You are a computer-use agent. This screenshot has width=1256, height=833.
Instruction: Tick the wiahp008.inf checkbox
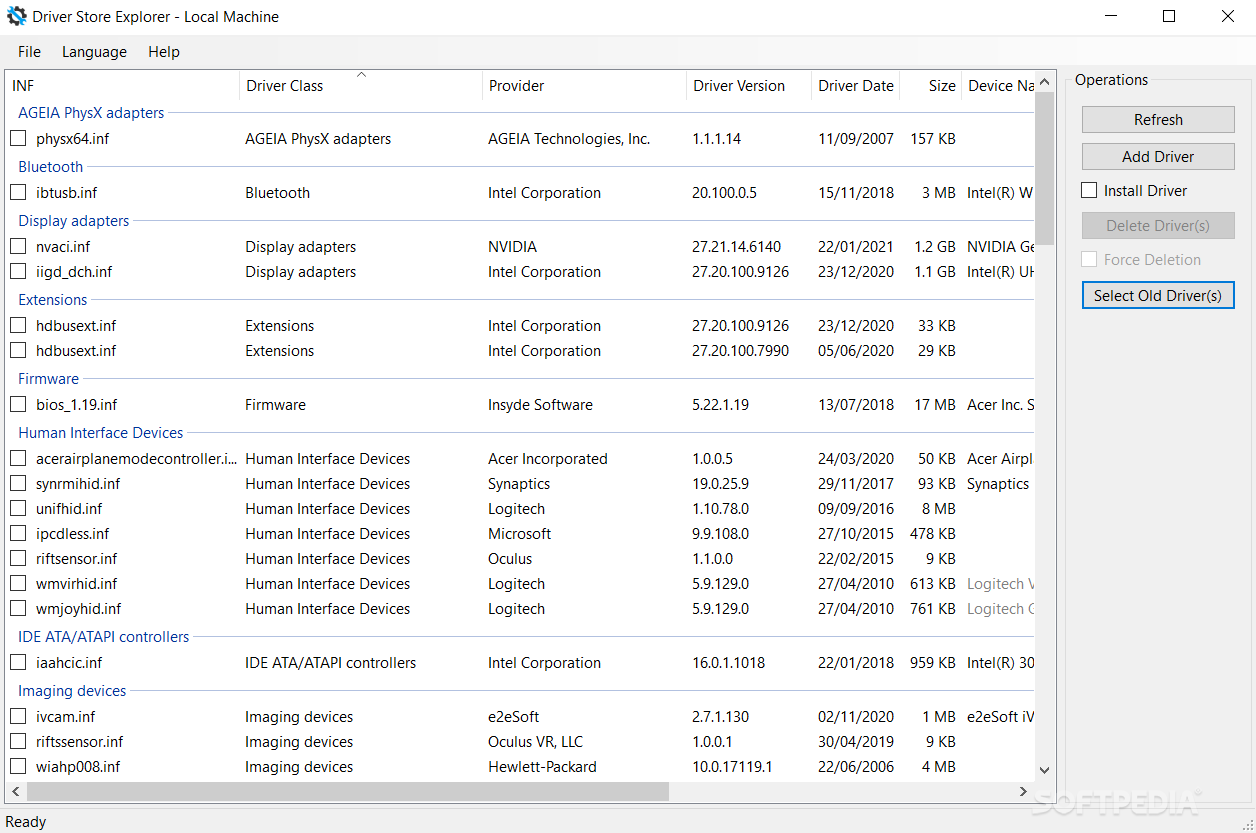click(18, 767)
